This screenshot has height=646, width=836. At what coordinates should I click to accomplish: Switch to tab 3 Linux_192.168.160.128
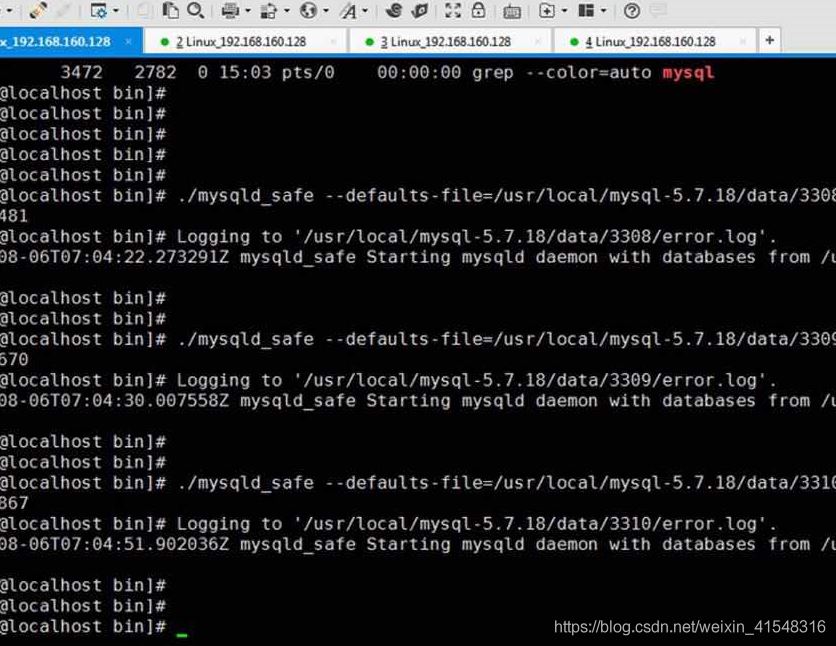(x=445, y=41)
